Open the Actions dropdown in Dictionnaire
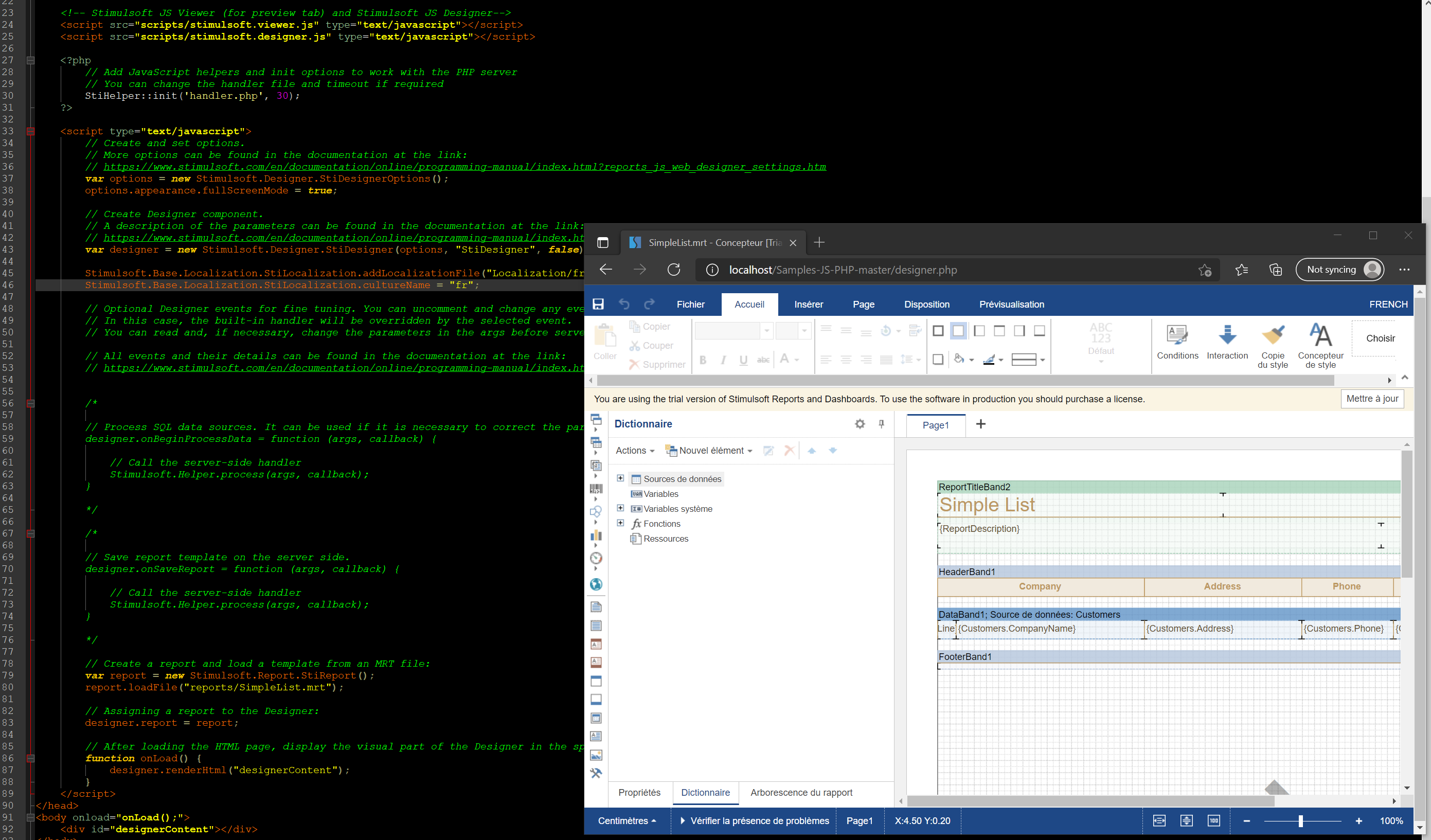 pos(635,451)
